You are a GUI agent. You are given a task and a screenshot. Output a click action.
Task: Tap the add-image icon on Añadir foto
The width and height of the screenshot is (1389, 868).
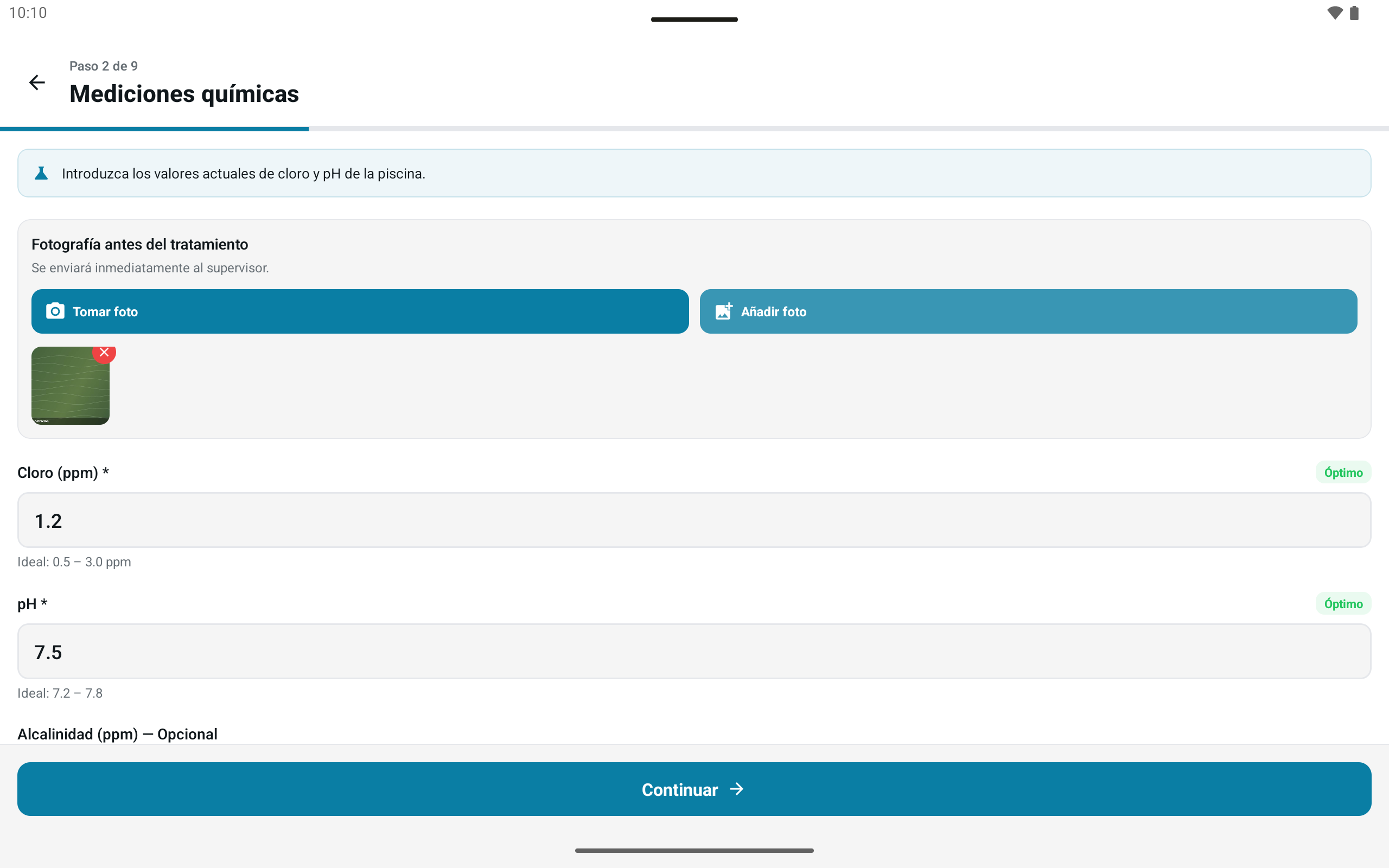[x=723, y=311]
